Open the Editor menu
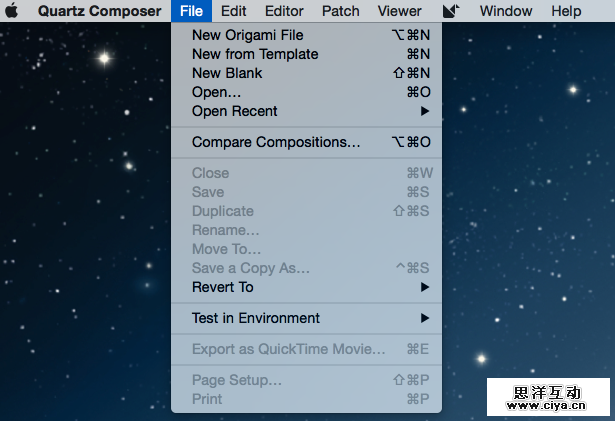Screen dimensions: 615x421 coord(284,11)
